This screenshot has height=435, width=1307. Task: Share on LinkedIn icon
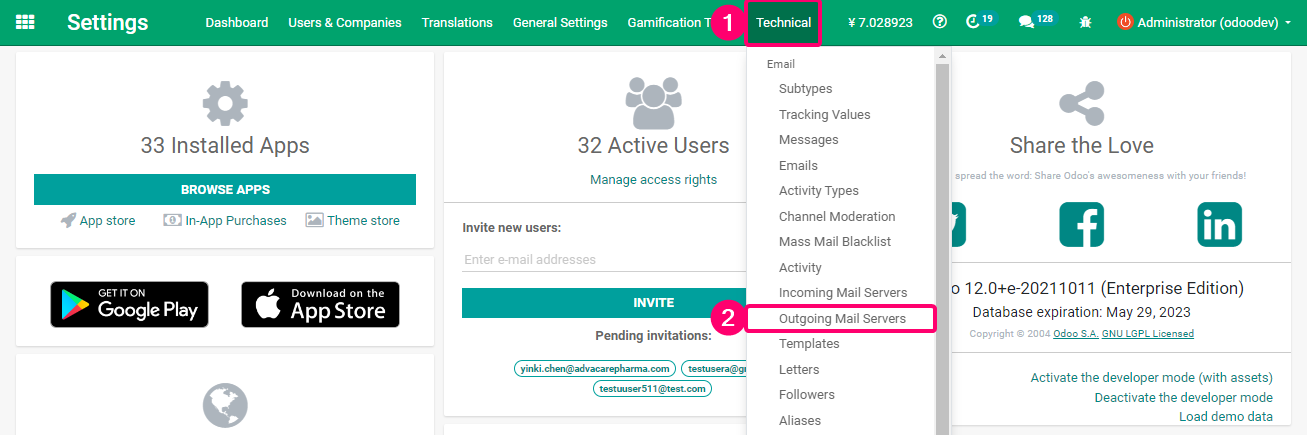1219,225
